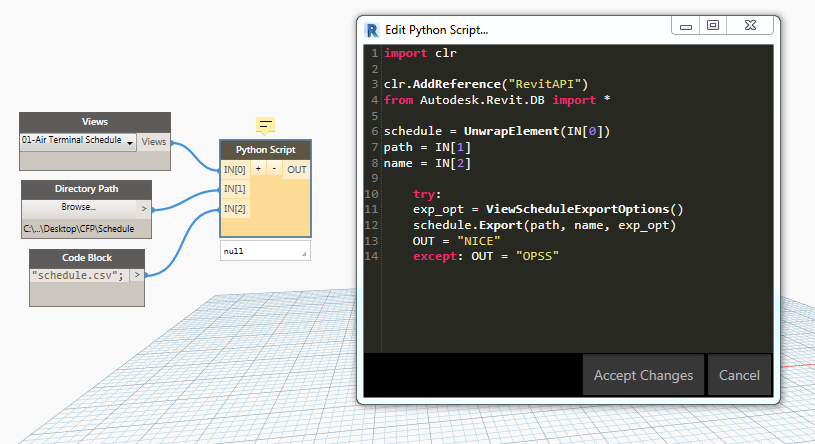Click the Python Script node header
815x444 pixels.
pos(266,150)
